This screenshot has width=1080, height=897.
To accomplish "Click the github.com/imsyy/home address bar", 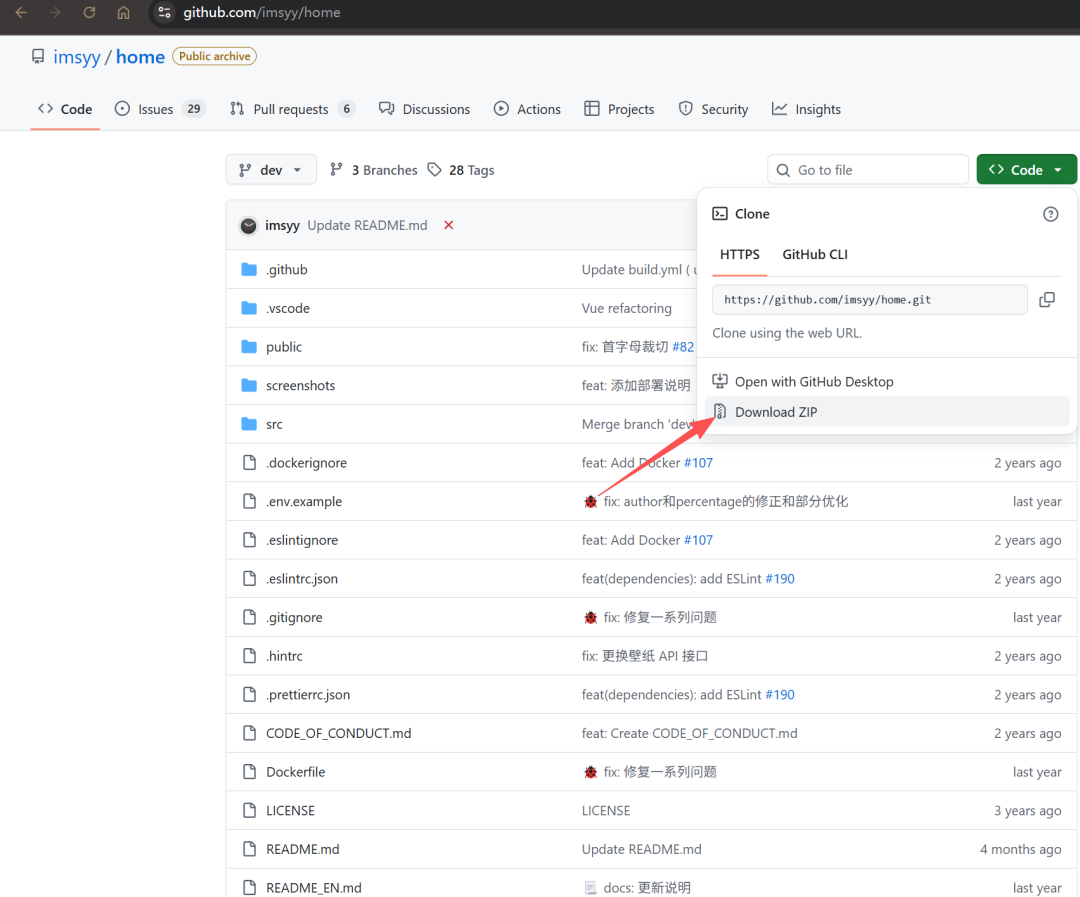I will pyautogui.click(x=262, y=12).
